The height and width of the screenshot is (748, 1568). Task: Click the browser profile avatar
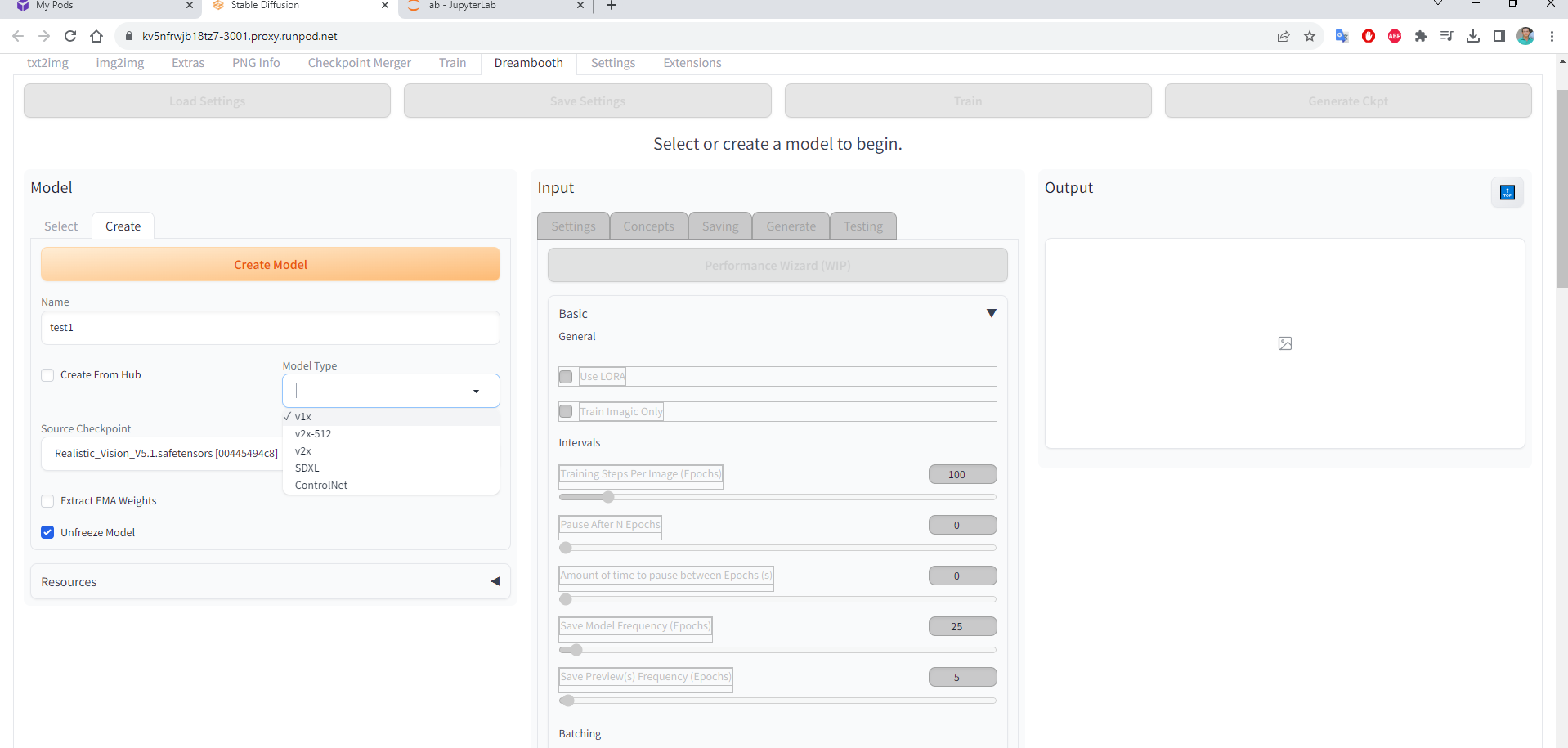coord(1525,36)
